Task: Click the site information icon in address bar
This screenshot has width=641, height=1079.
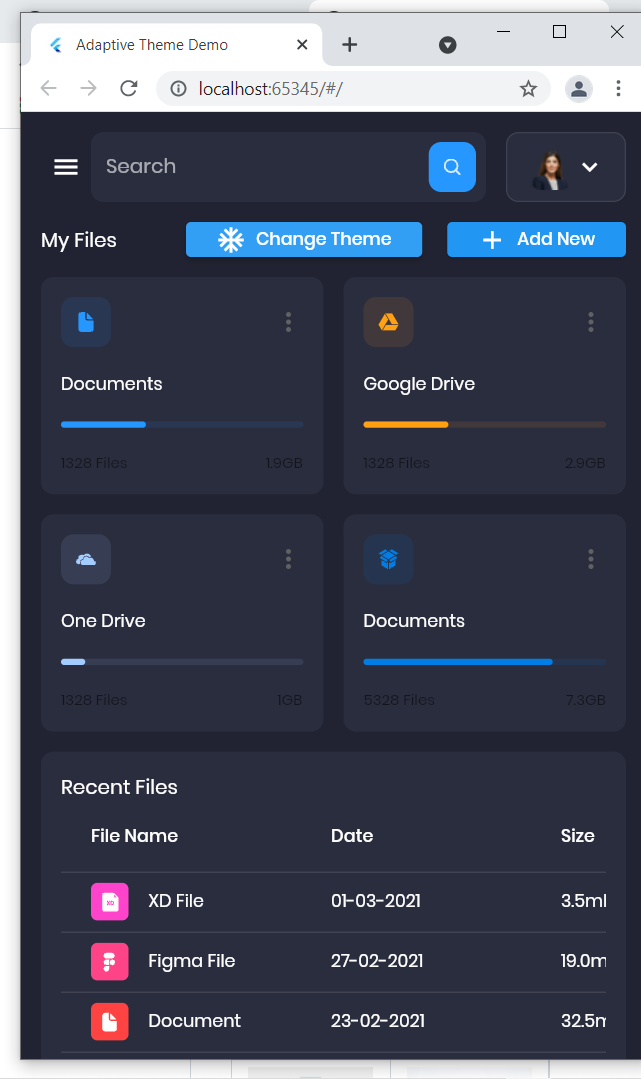Action: (x=178, y=89)
